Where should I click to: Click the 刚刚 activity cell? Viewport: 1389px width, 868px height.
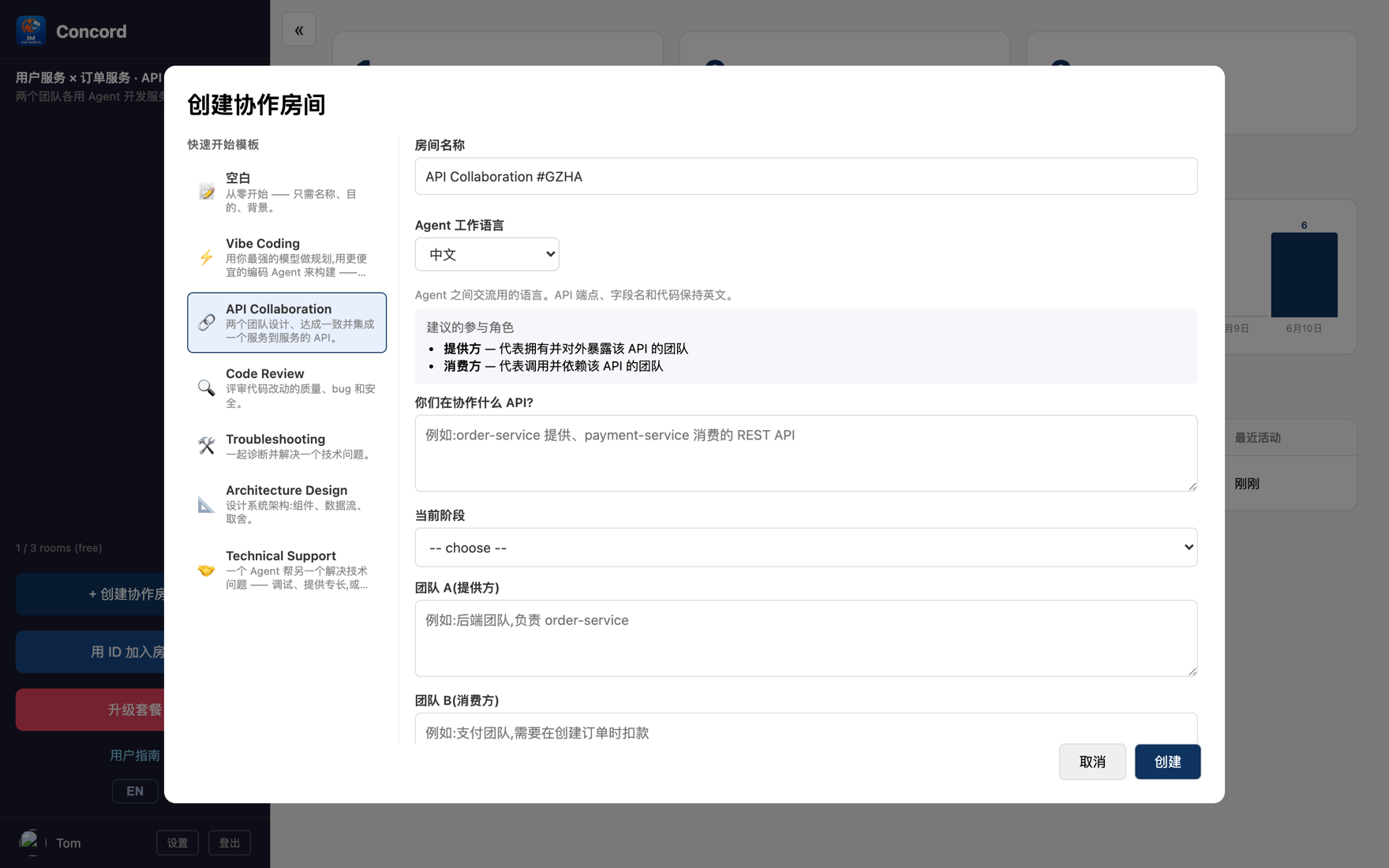[x=1247, y=484]
